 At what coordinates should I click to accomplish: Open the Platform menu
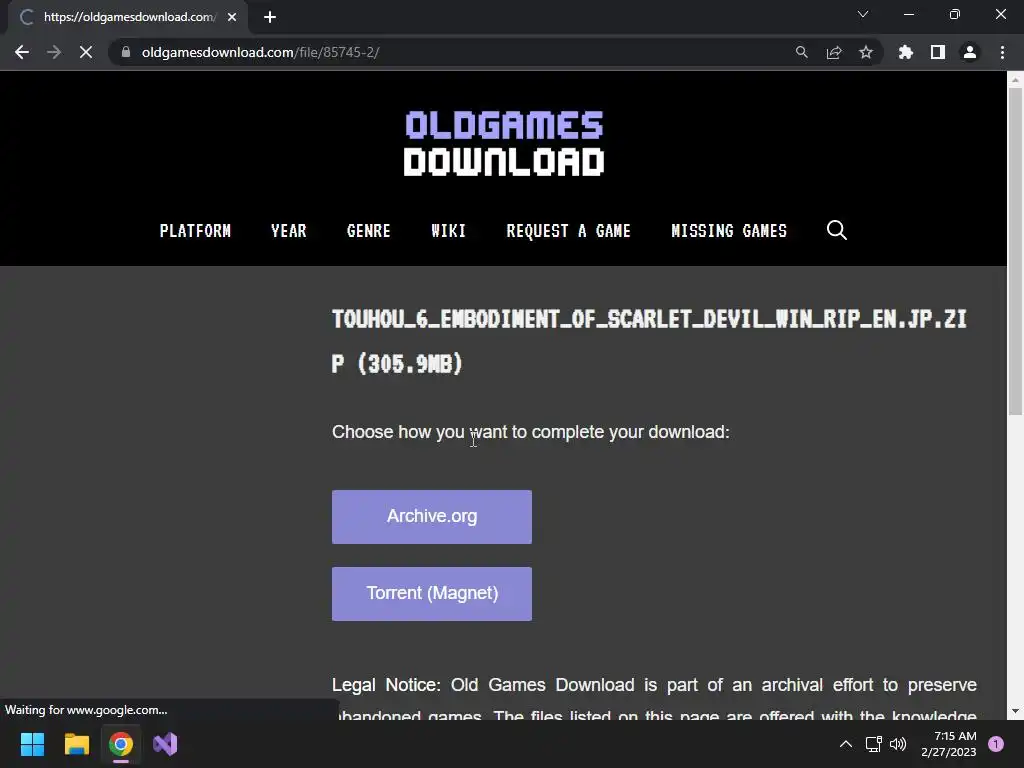click(195, 231)
